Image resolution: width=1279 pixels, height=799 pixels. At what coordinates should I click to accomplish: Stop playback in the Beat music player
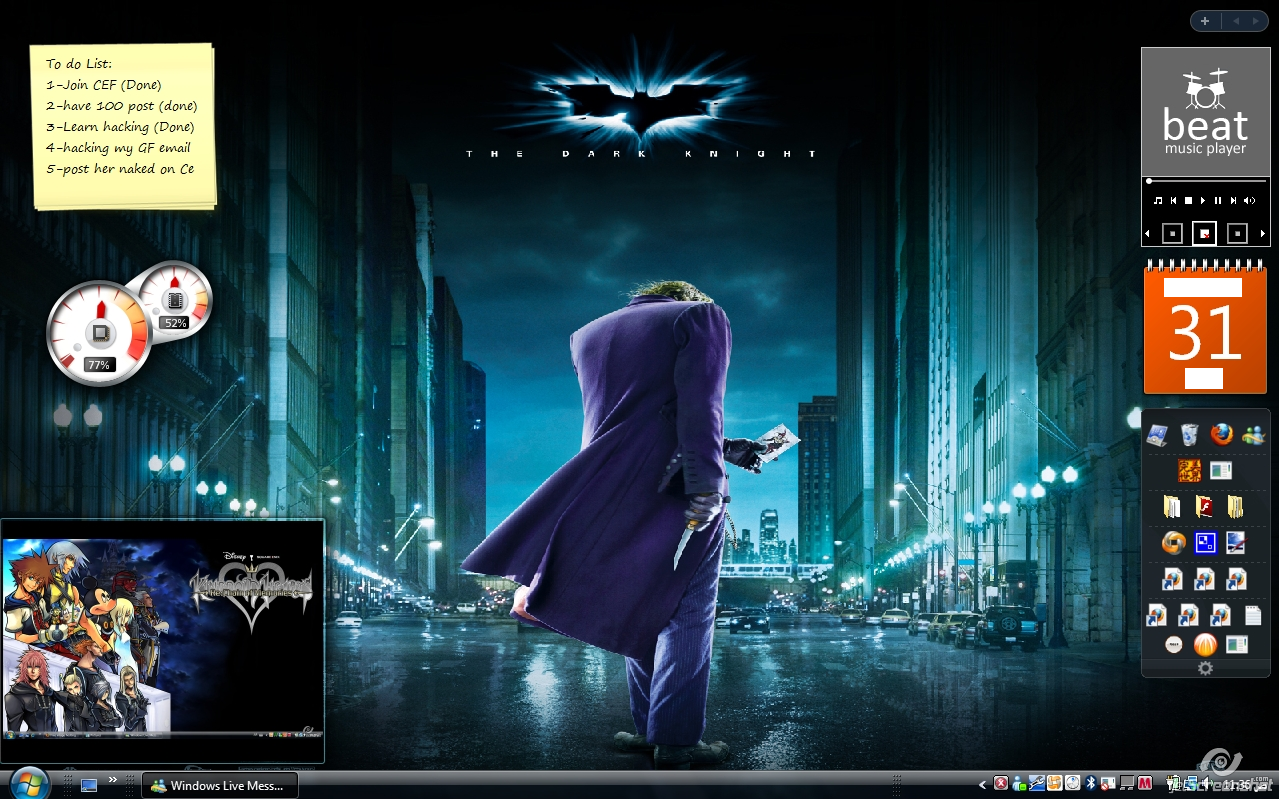tap(1188, 201)
